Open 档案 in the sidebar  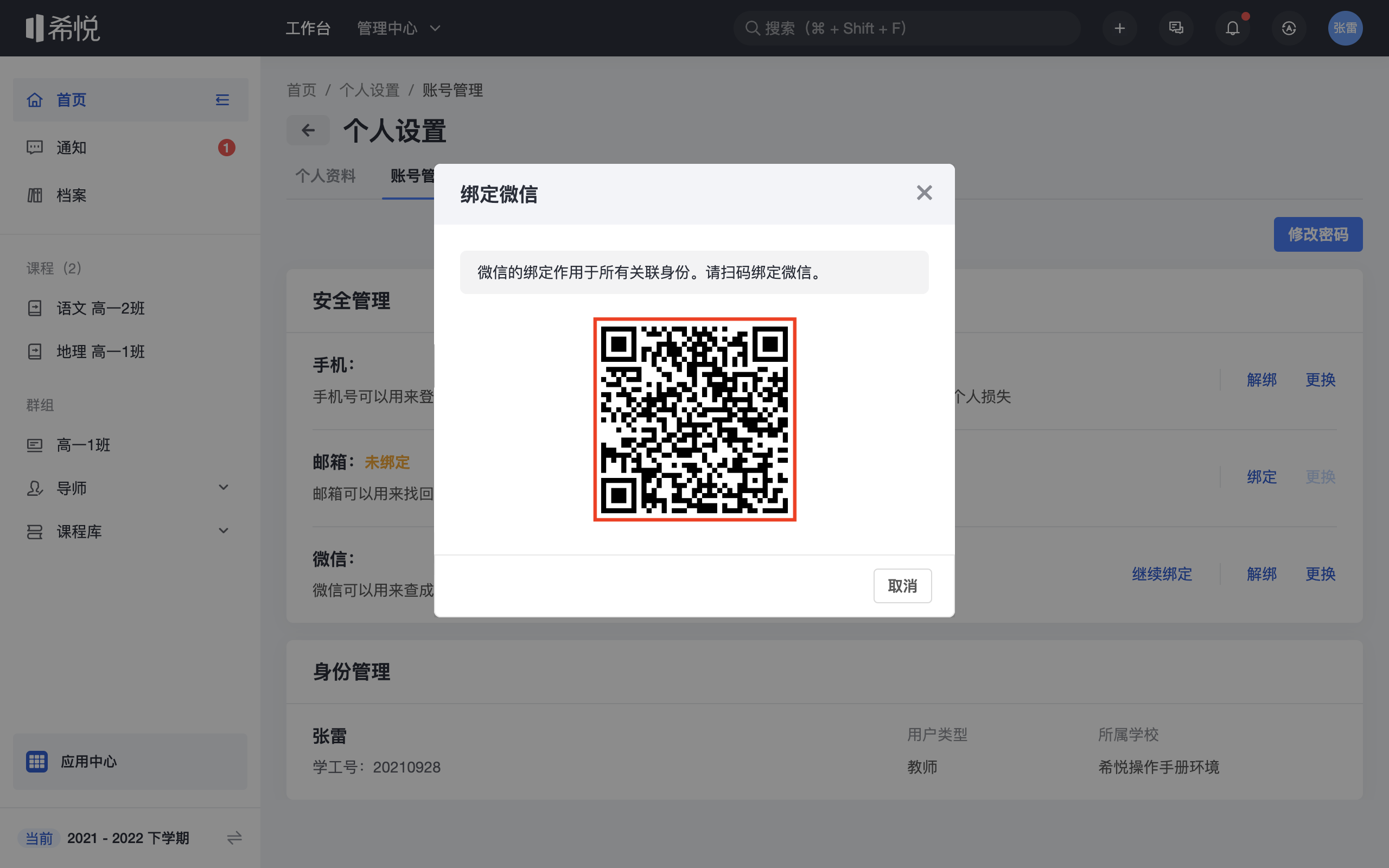(x=130, y=195)
